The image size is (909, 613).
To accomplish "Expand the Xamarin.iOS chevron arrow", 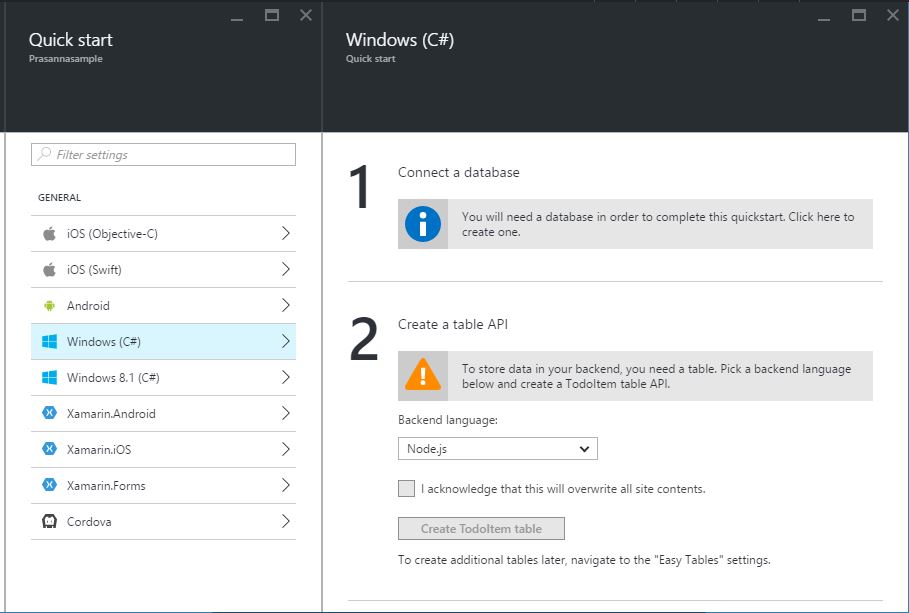I will click(285, 450).
